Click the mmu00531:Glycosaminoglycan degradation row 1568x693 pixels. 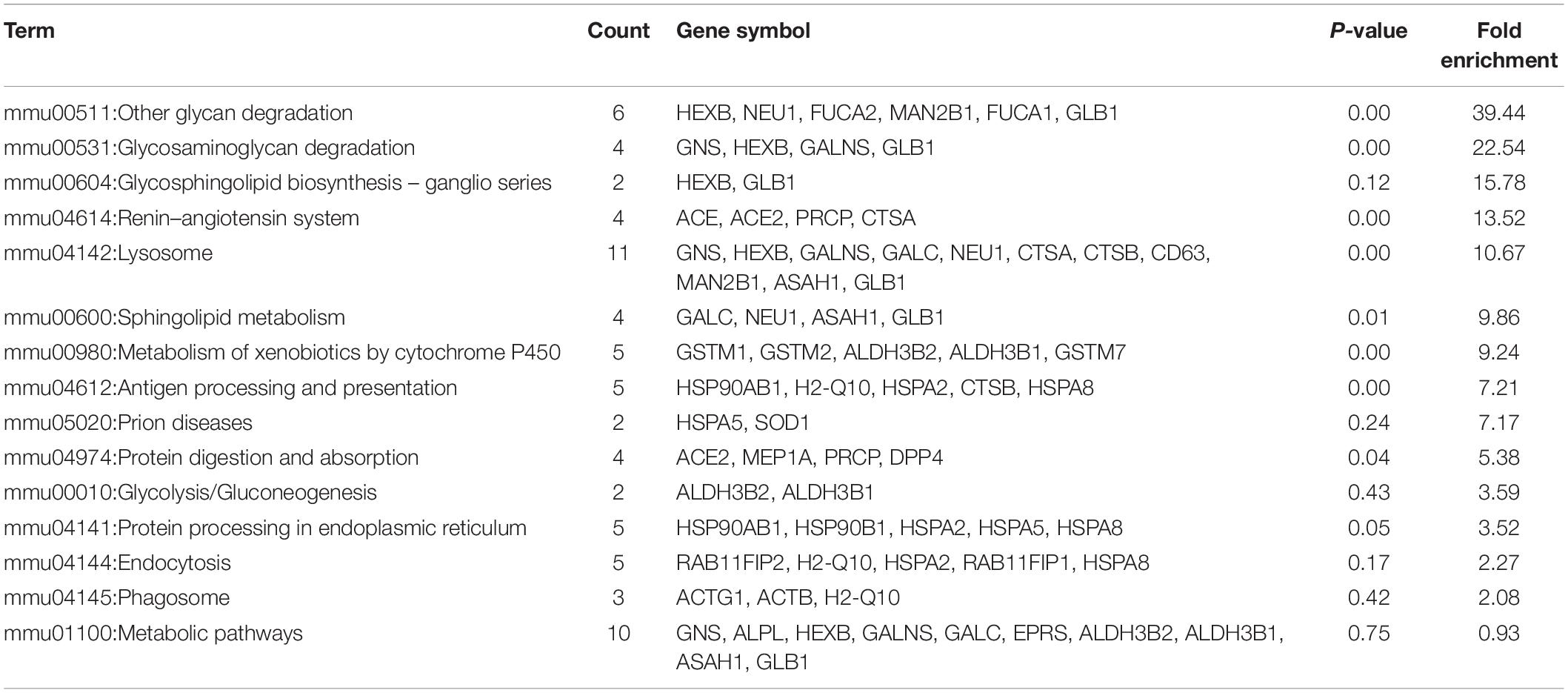point(784,147)
